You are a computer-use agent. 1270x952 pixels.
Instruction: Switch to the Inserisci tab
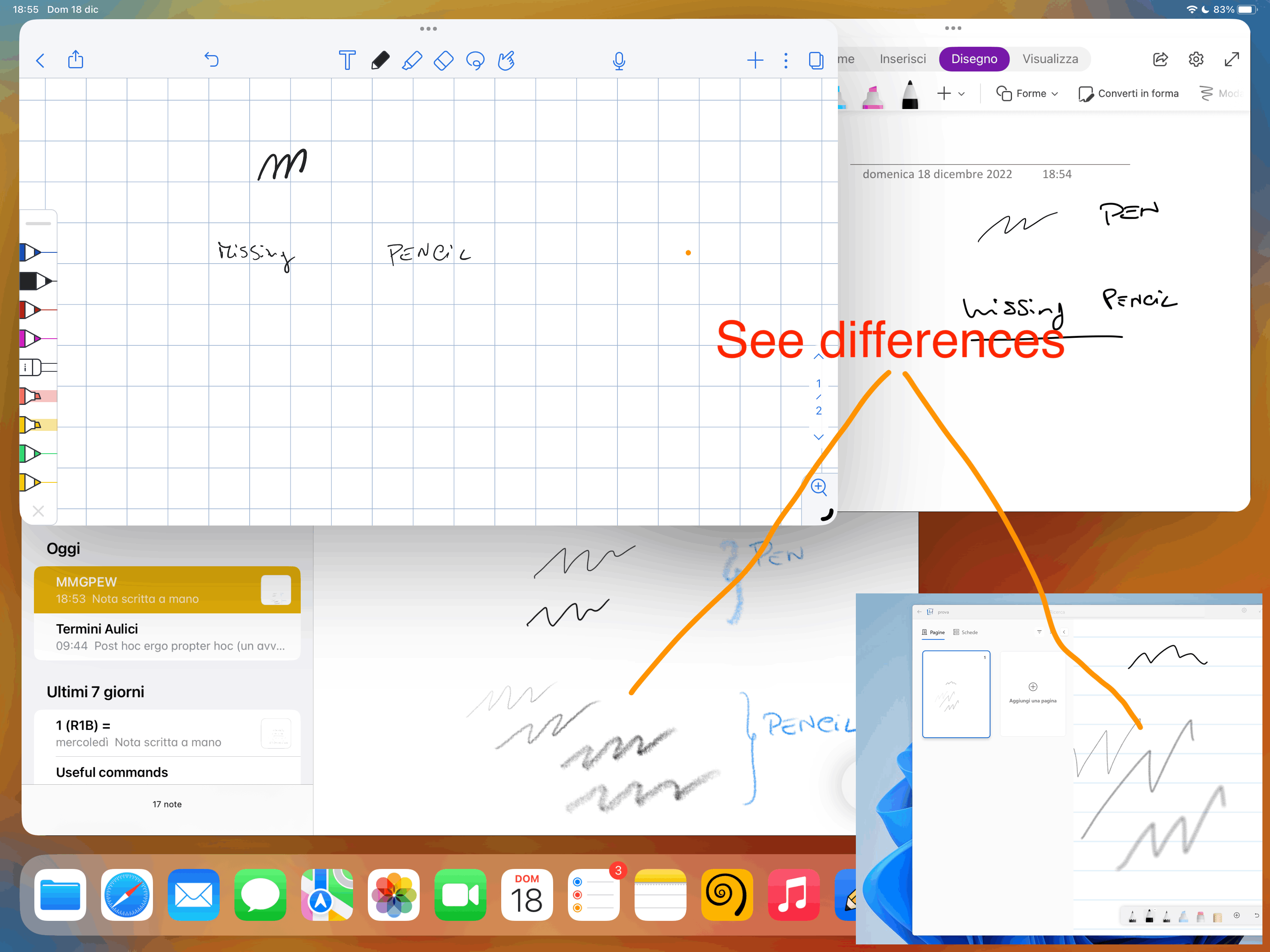[903, 59]
